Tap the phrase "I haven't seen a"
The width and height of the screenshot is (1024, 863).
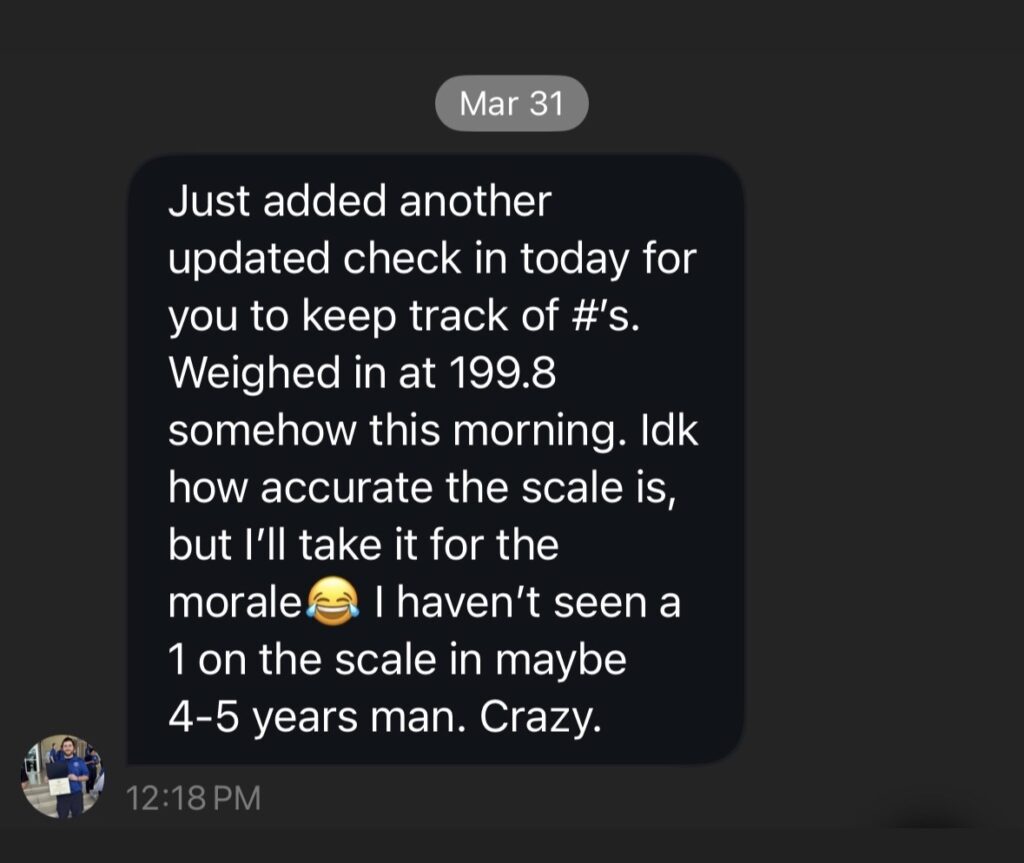pos(528,604)
